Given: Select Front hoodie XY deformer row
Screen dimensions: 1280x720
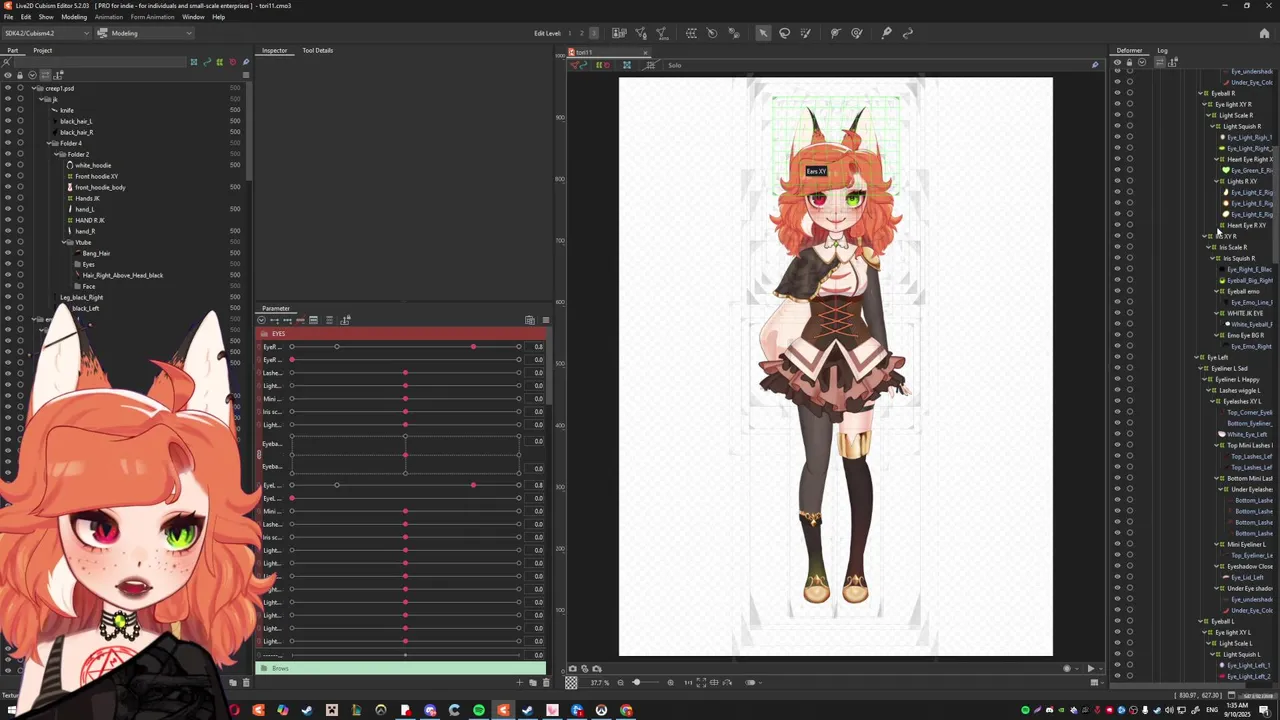Looking at the screenshot, I should (97, 176).
